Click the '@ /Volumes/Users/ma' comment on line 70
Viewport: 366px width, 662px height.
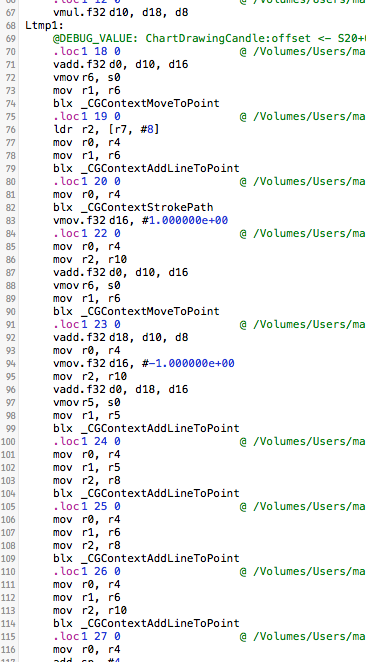303,52
